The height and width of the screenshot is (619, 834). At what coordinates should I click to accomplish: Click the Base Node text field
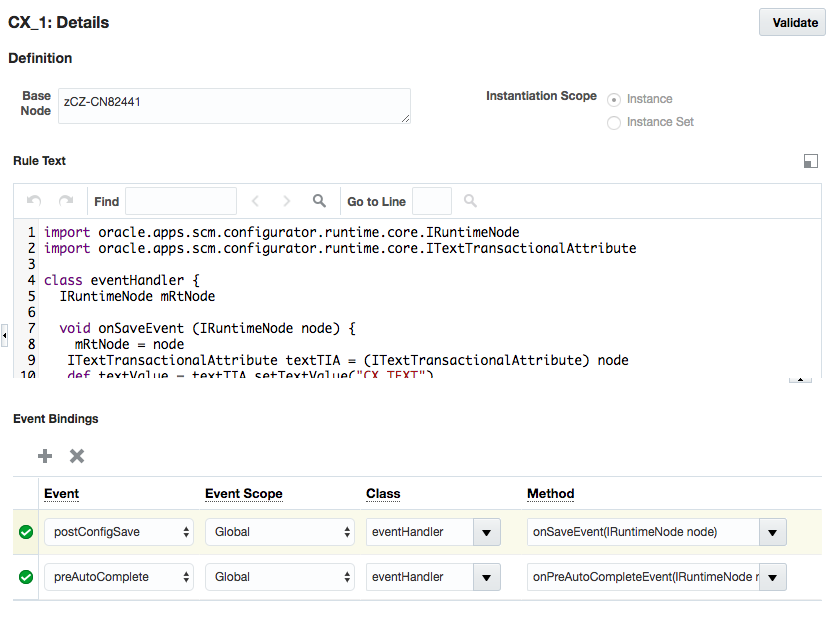[x=234, y=106]
